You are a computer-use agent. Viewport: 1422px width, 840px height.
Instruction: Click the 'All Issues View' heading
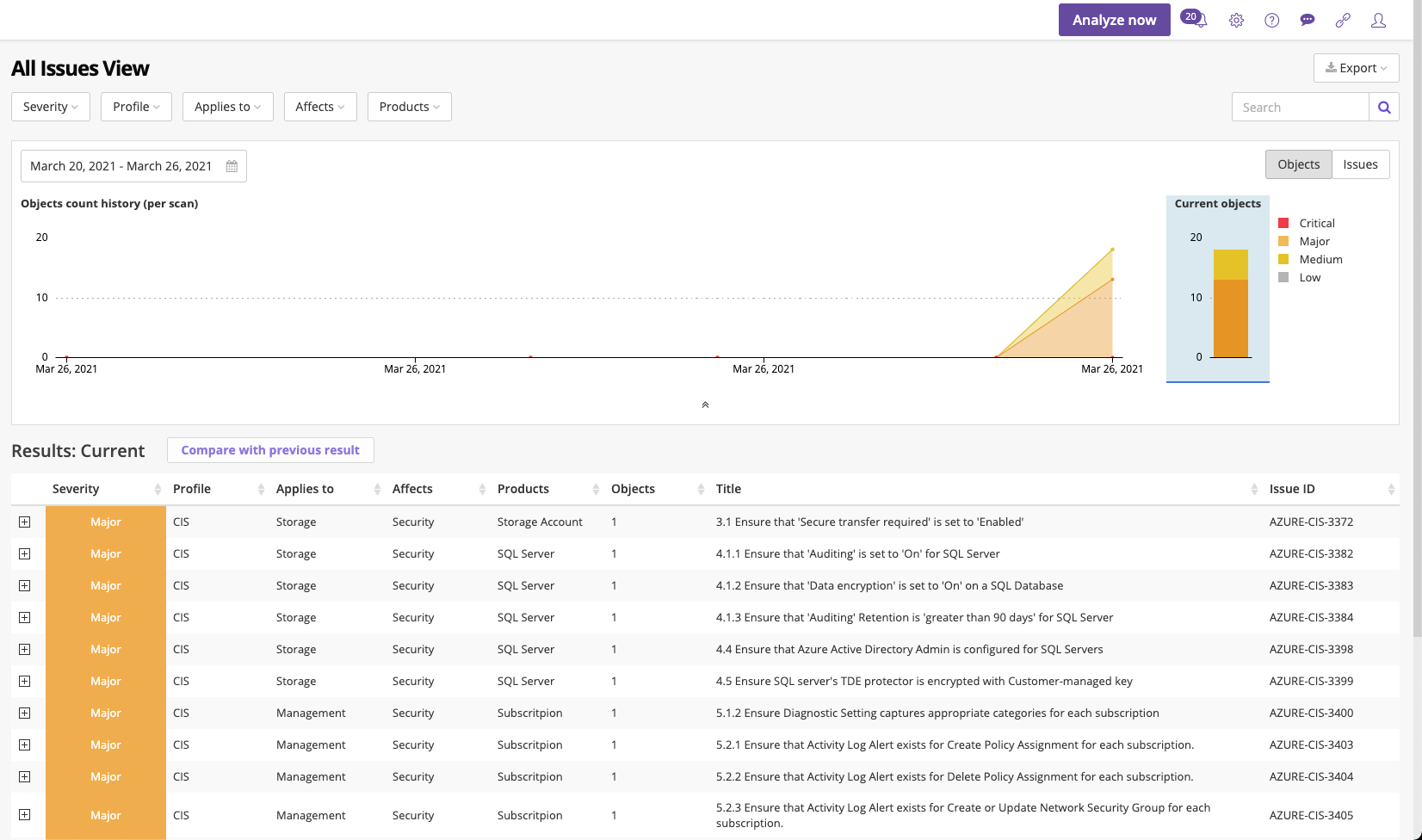(x=80, y=68)
